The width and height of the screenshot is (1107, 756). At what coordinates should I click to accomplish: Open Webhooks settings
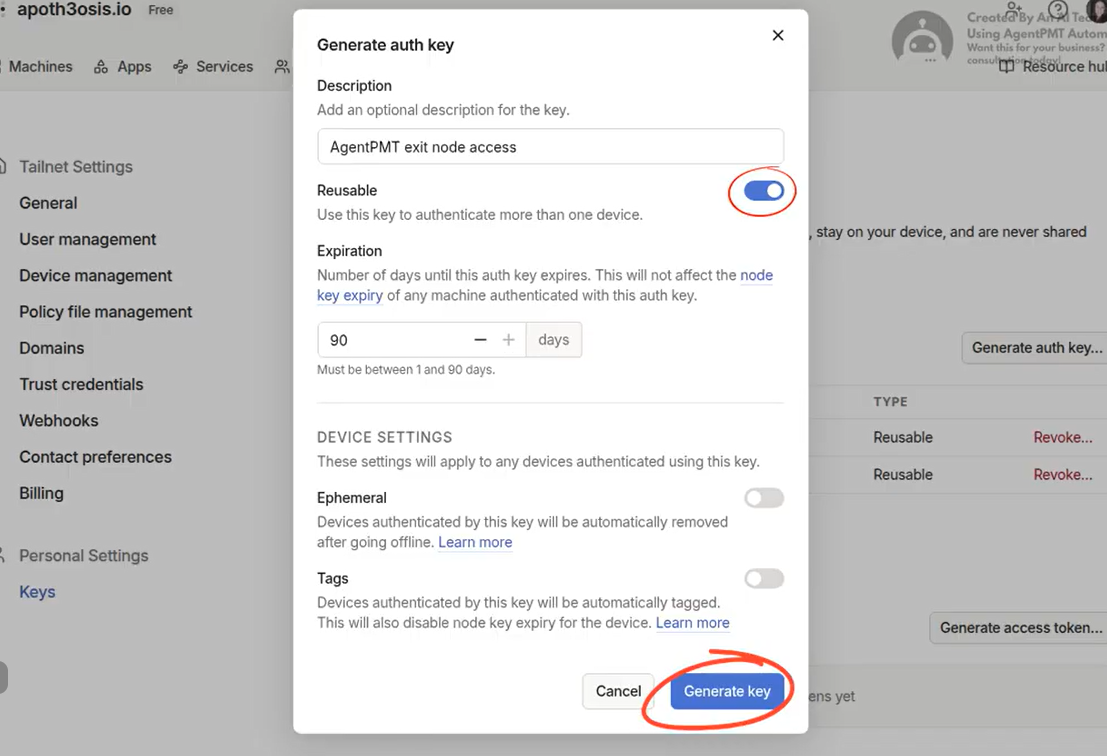point(59,421)
